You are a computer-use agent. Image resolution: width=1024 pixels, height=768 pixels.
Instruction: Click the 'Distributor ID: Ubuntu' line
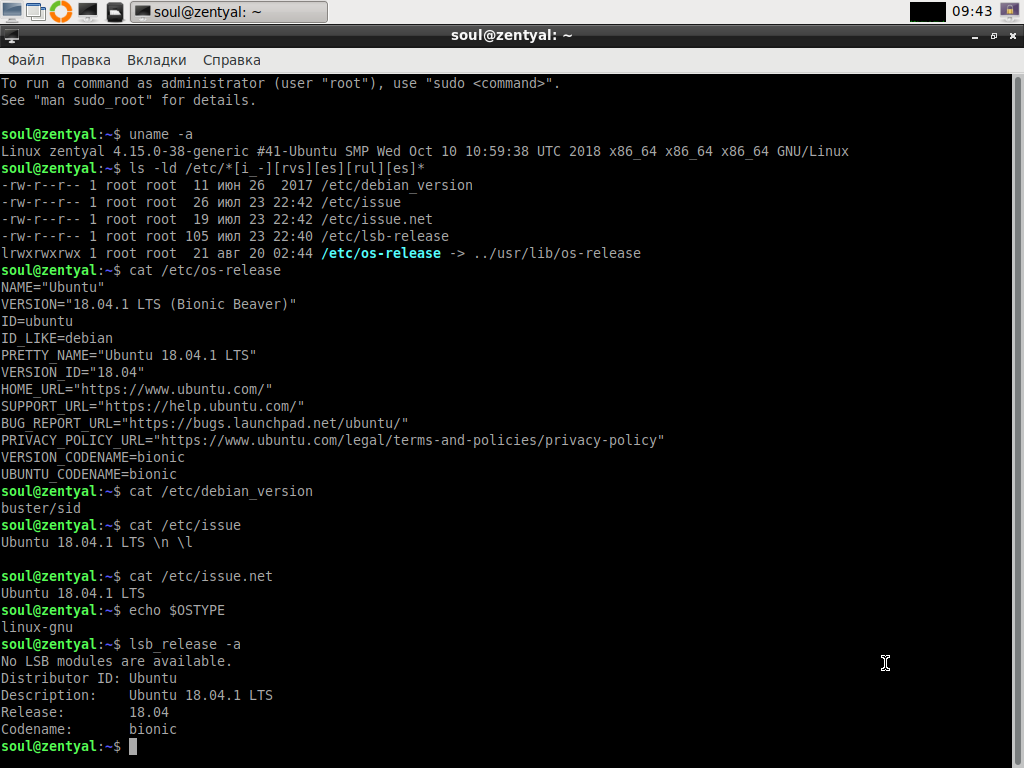(x=89, y=678)
